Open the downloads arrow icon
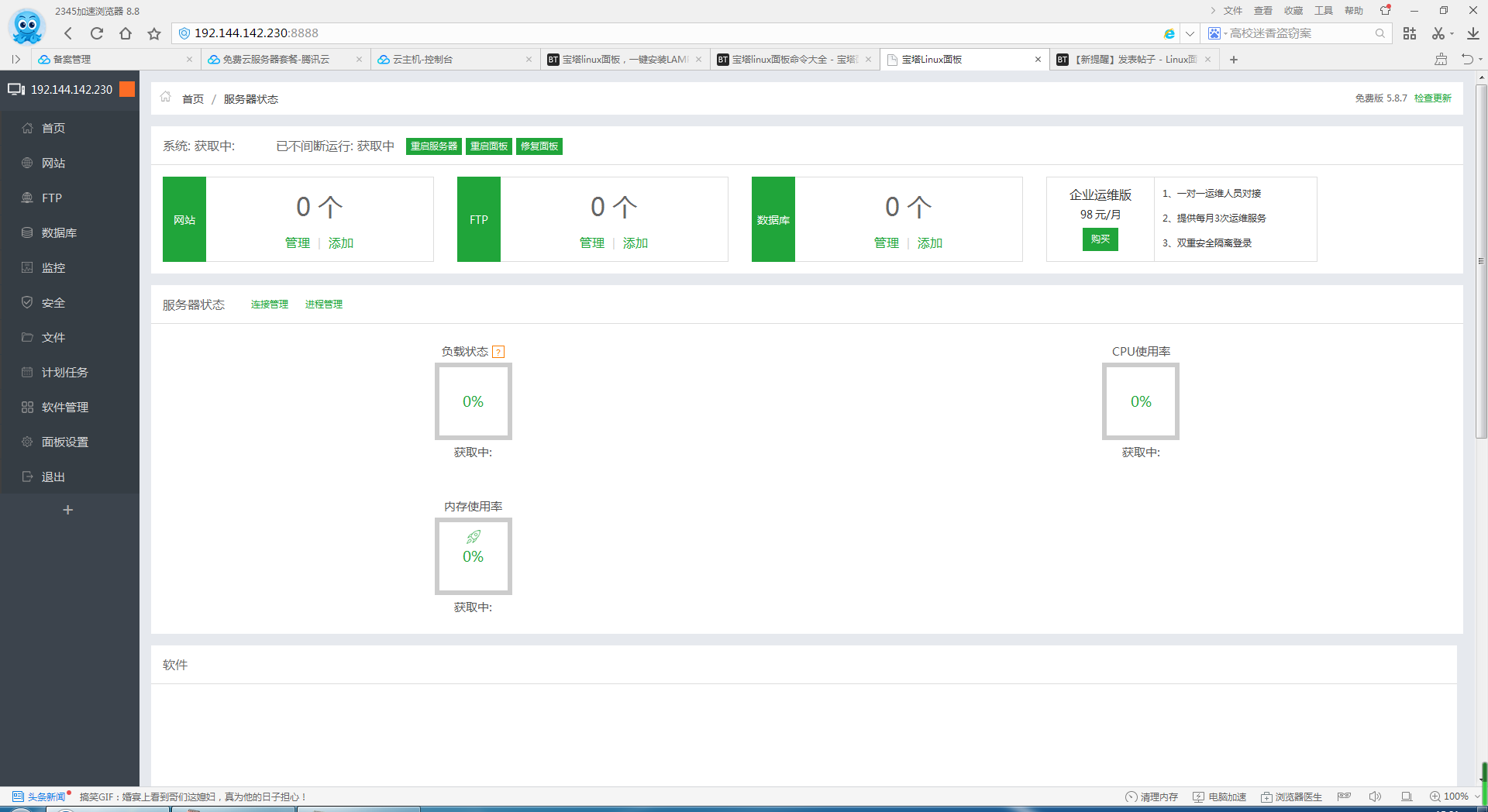 coord(1473,33)
